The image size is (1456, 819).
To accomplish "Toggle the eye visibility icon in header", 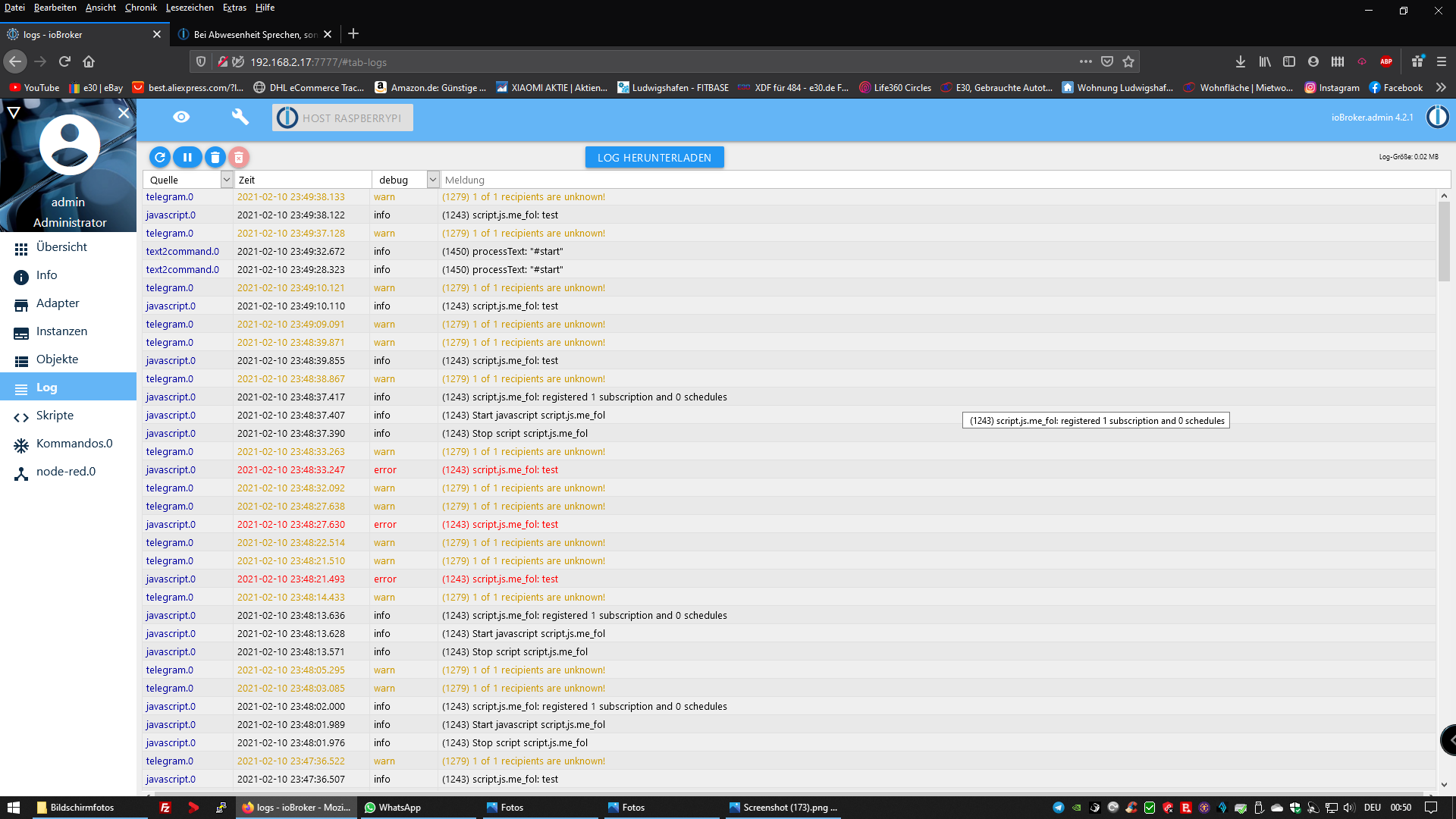I will coord(181,118).
